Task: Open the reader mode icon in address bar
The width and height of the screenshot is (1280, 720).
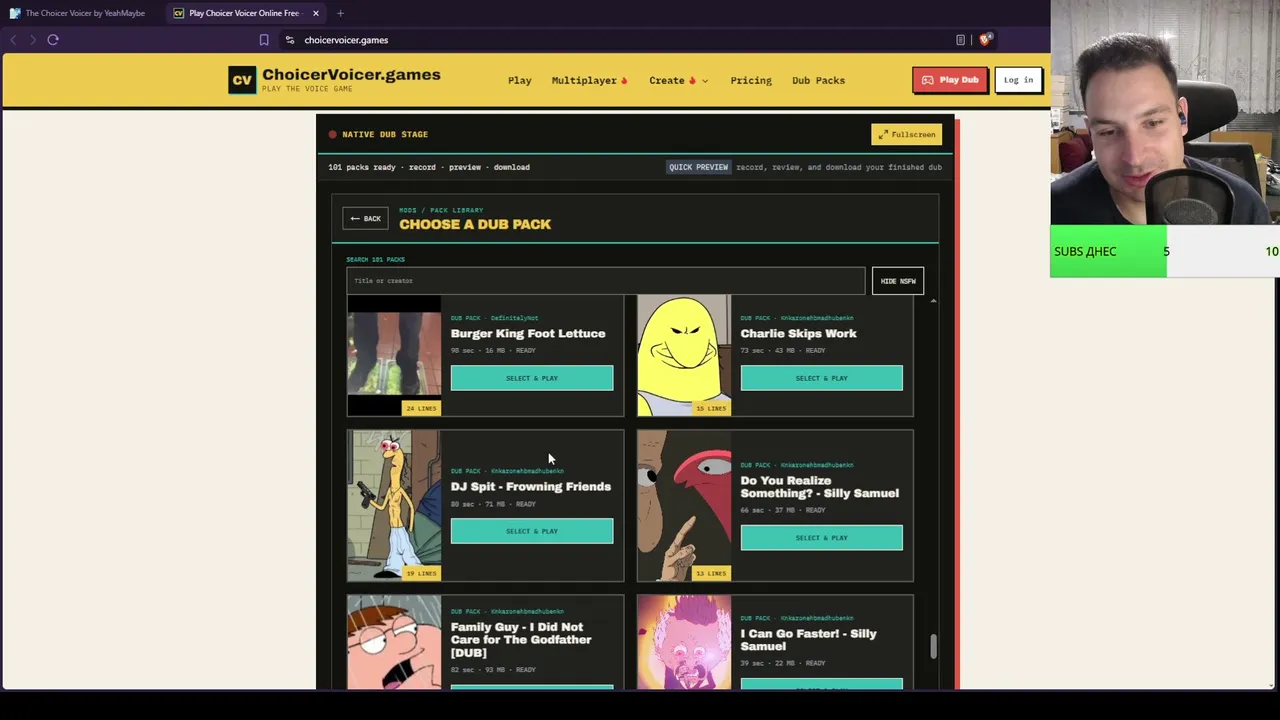Action: click(960, 40)
